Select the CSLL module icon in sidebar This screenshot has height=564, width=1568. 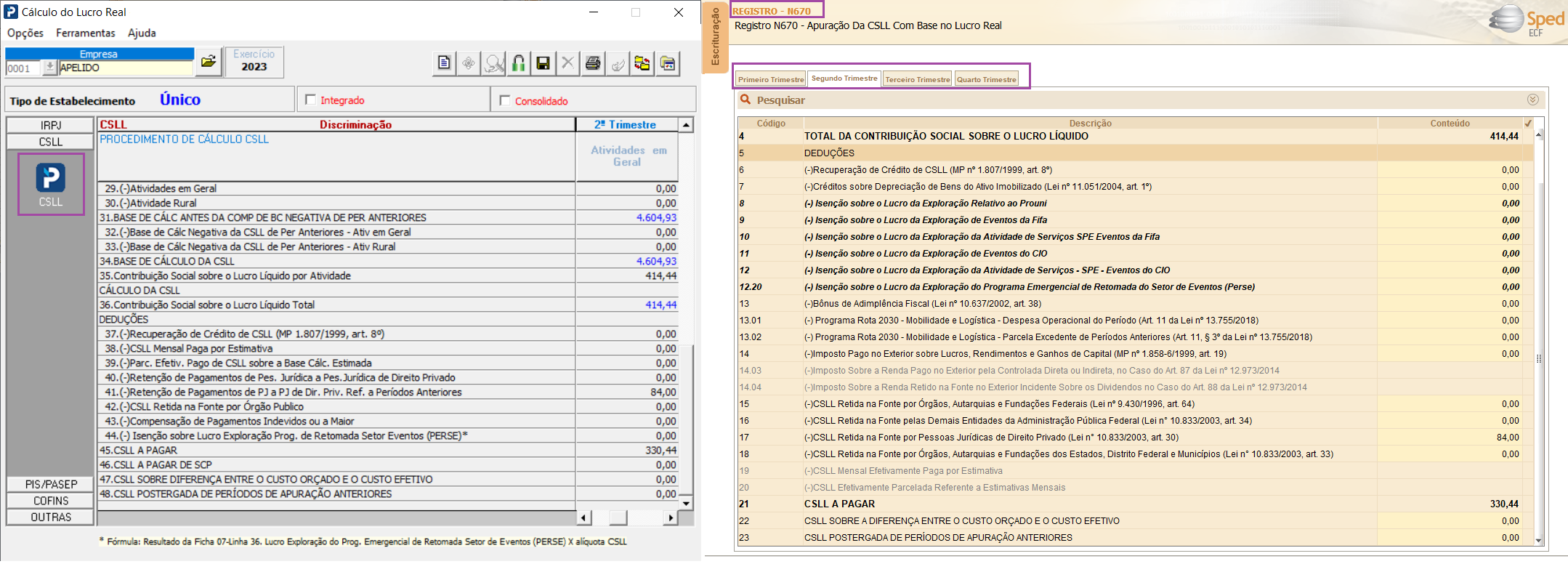51,184
